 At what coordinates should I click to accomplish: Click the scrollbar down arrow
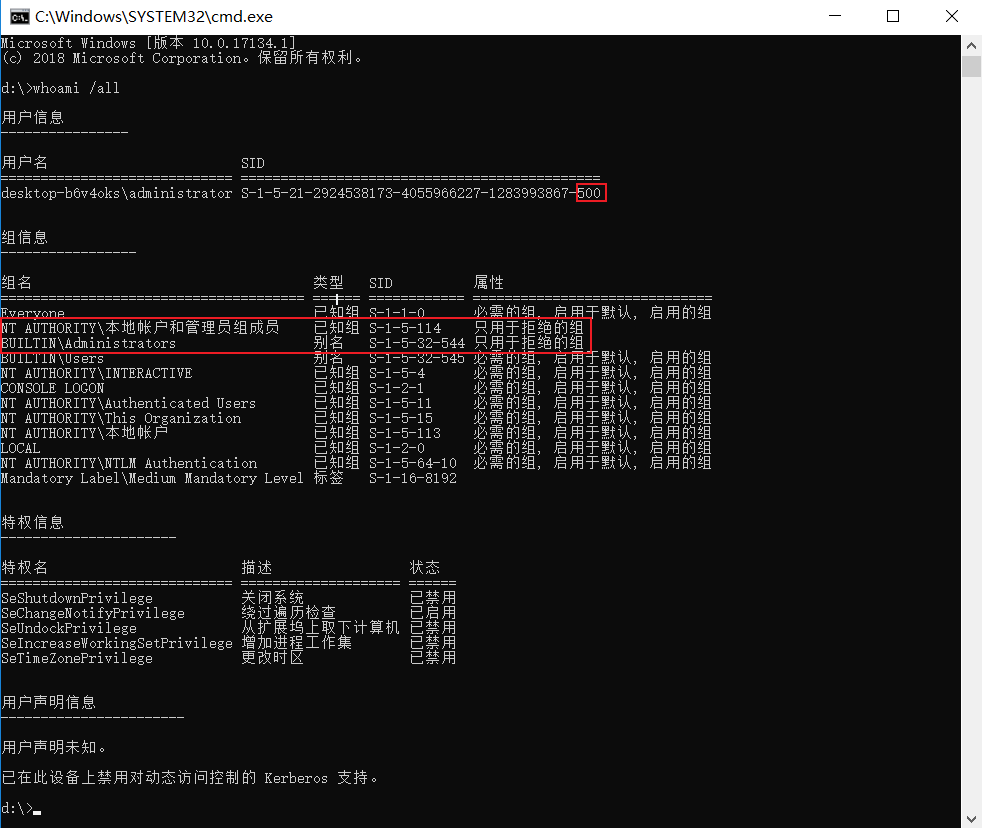pyautogui.click(x=971, y=817)
